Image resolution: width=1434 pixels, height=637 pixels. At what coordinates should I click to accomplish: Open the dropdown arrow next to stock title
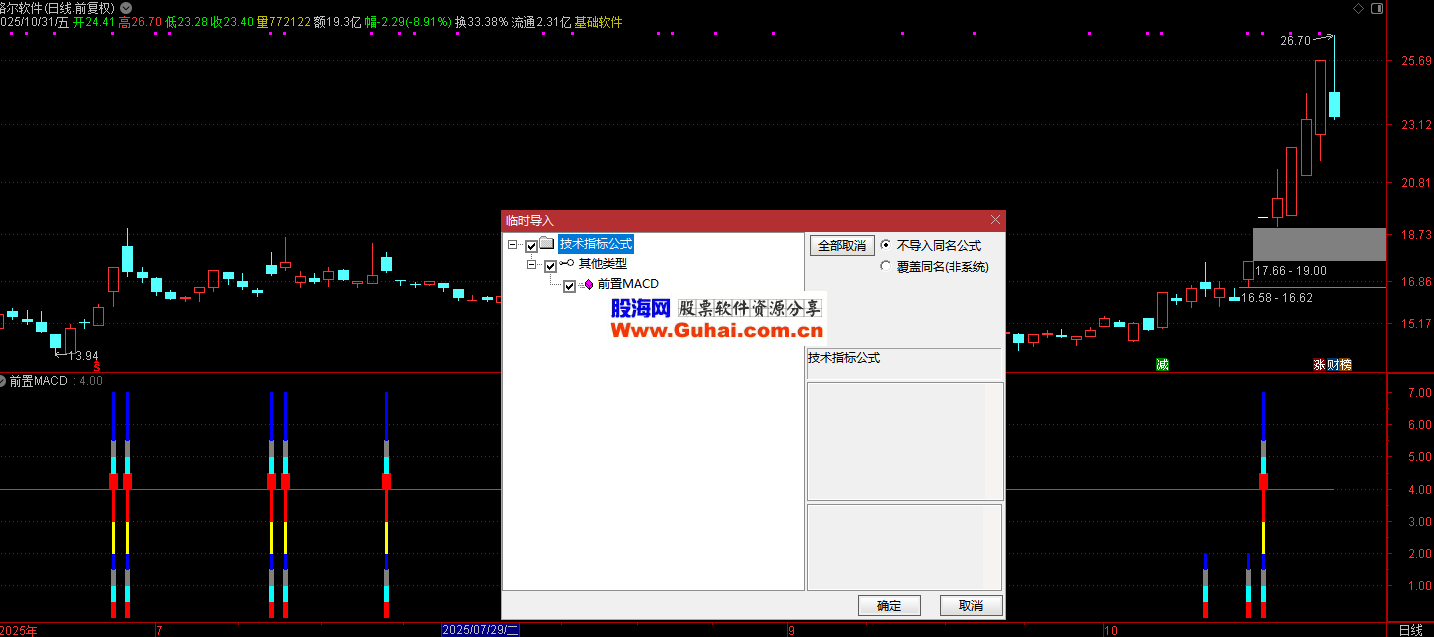pyautogui.click(x=126, y=8)
